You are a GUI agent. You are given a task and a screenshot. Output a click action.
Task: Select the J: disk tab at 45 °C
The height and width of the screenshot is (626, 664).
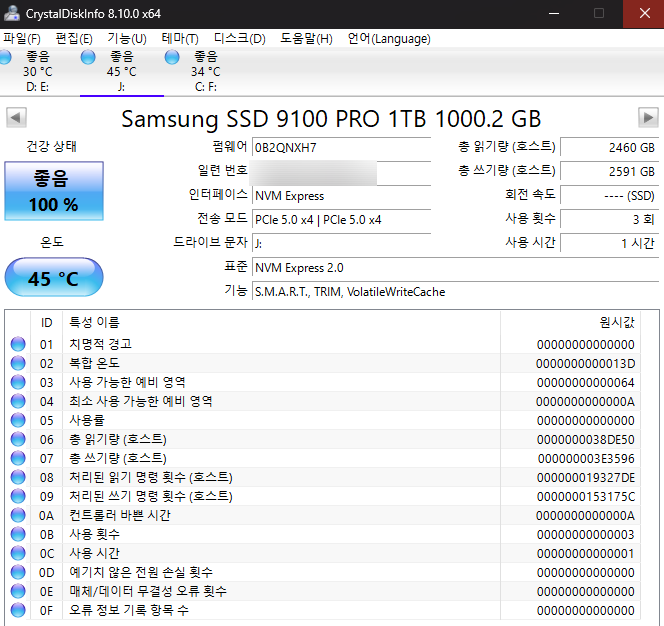[x=122, y=72]
